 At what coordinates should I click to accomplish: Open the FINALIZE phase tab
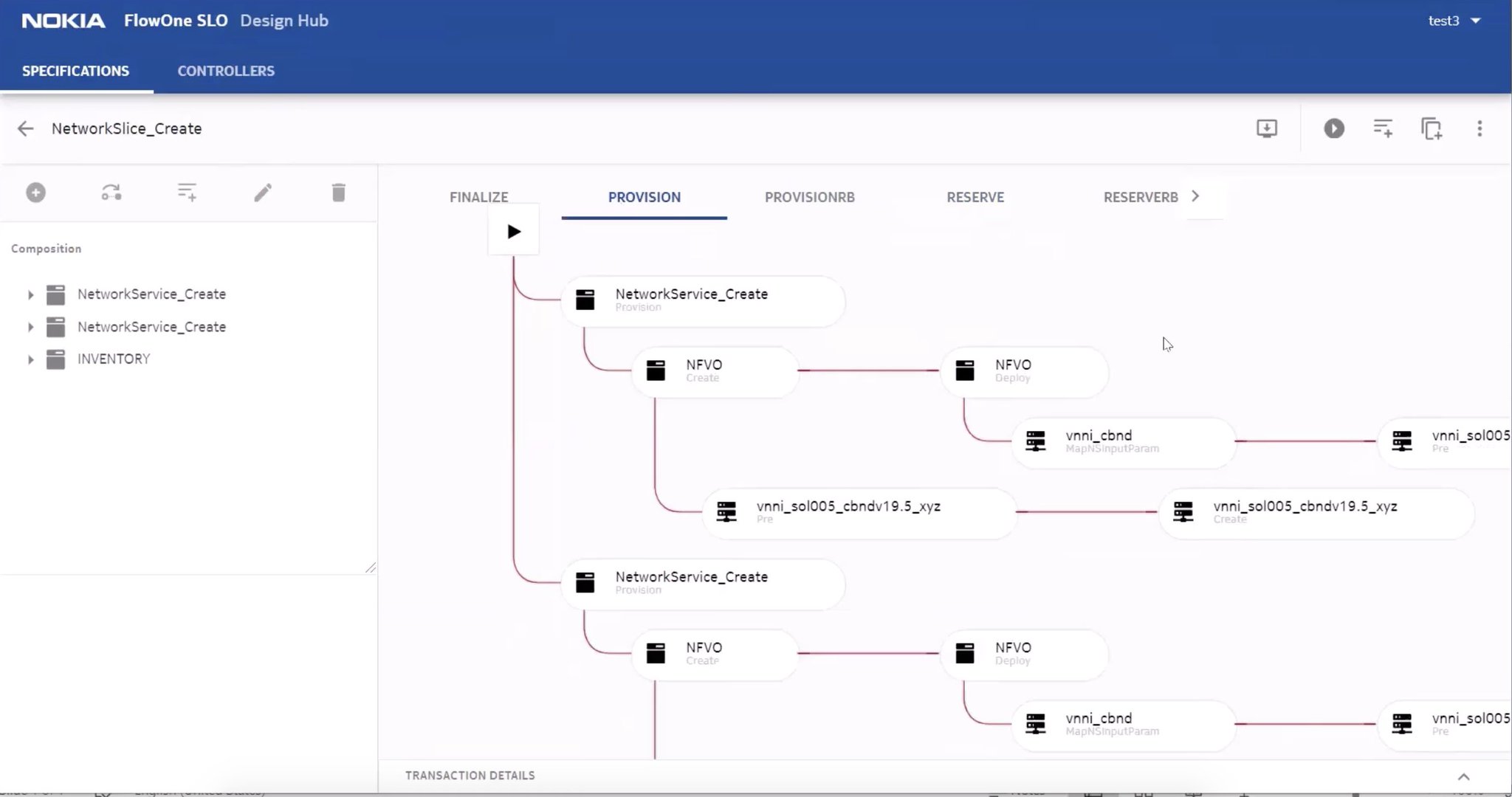[x=478, y=197]
